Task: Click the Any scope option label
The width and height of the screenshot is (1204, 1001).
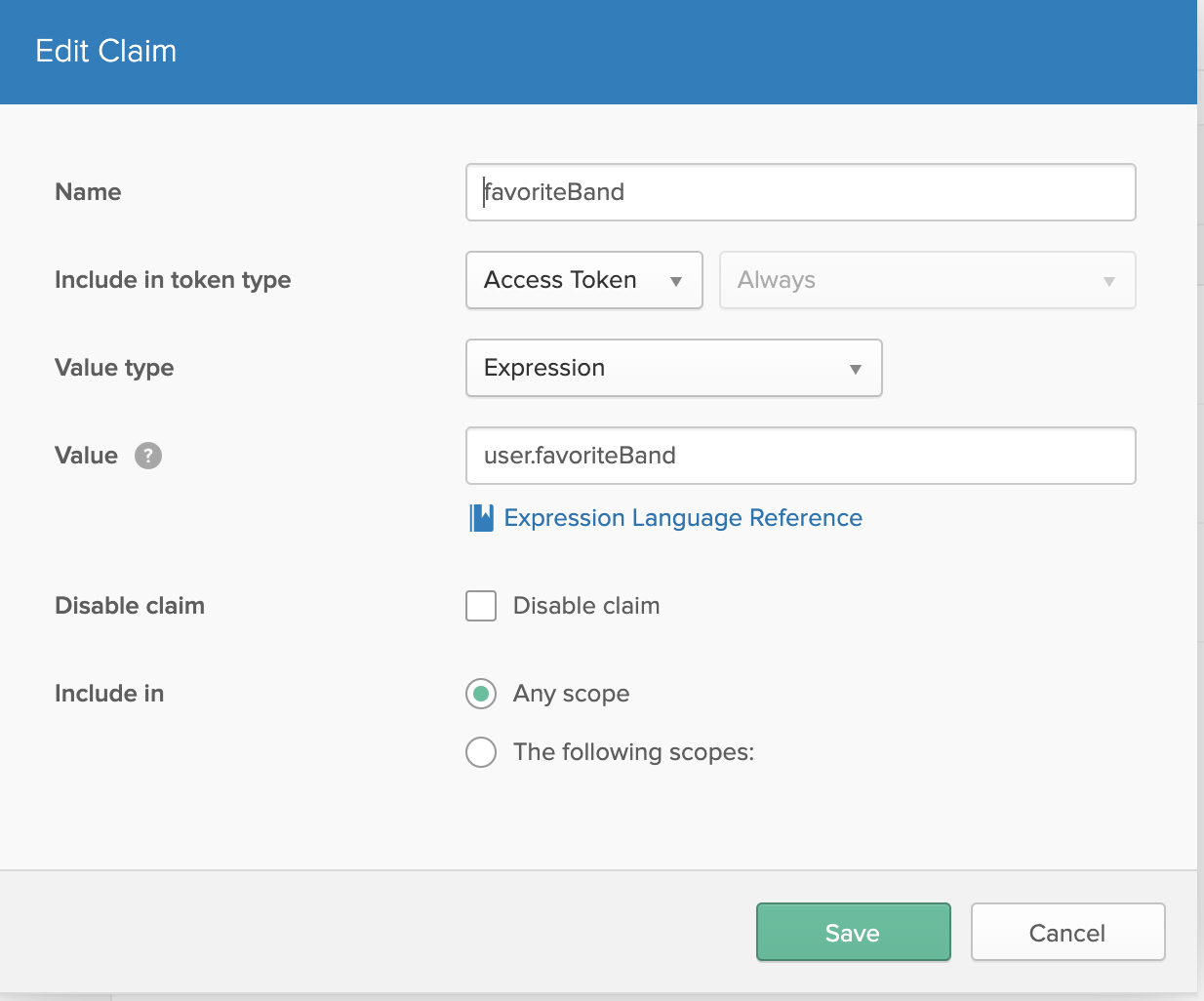Action: (x=571, y=694)
